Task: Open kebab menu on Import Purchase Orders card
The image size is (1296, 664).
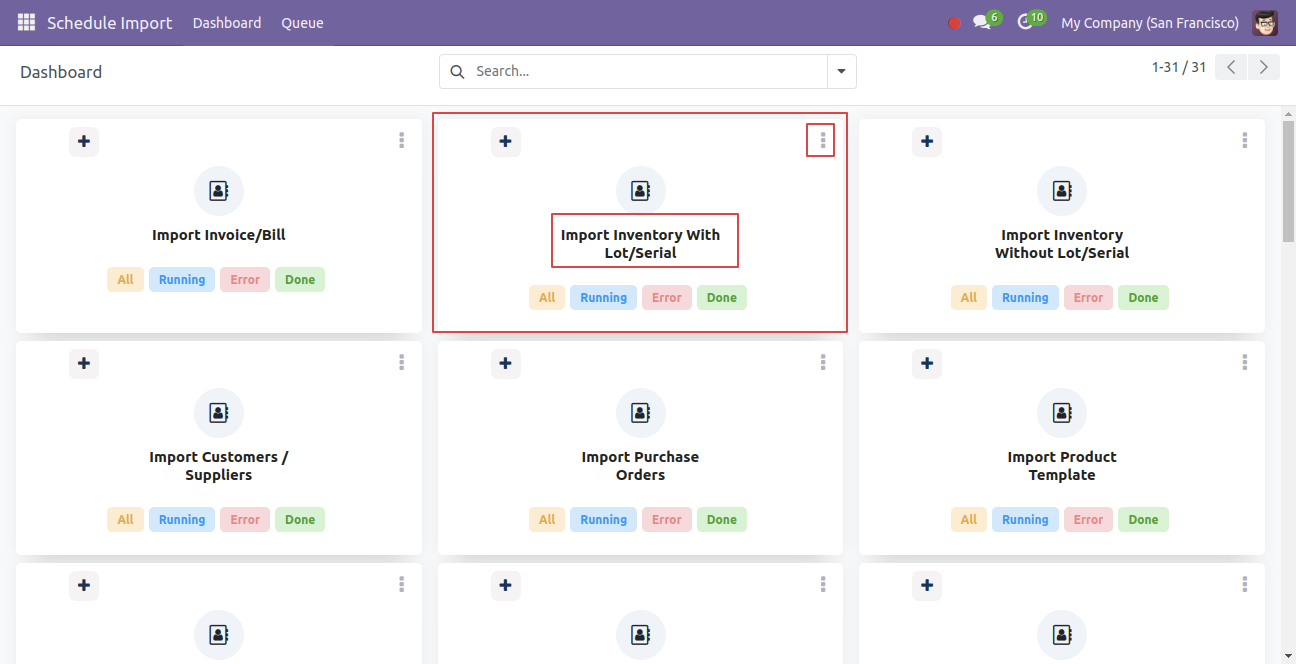Action: coord(823,363)
